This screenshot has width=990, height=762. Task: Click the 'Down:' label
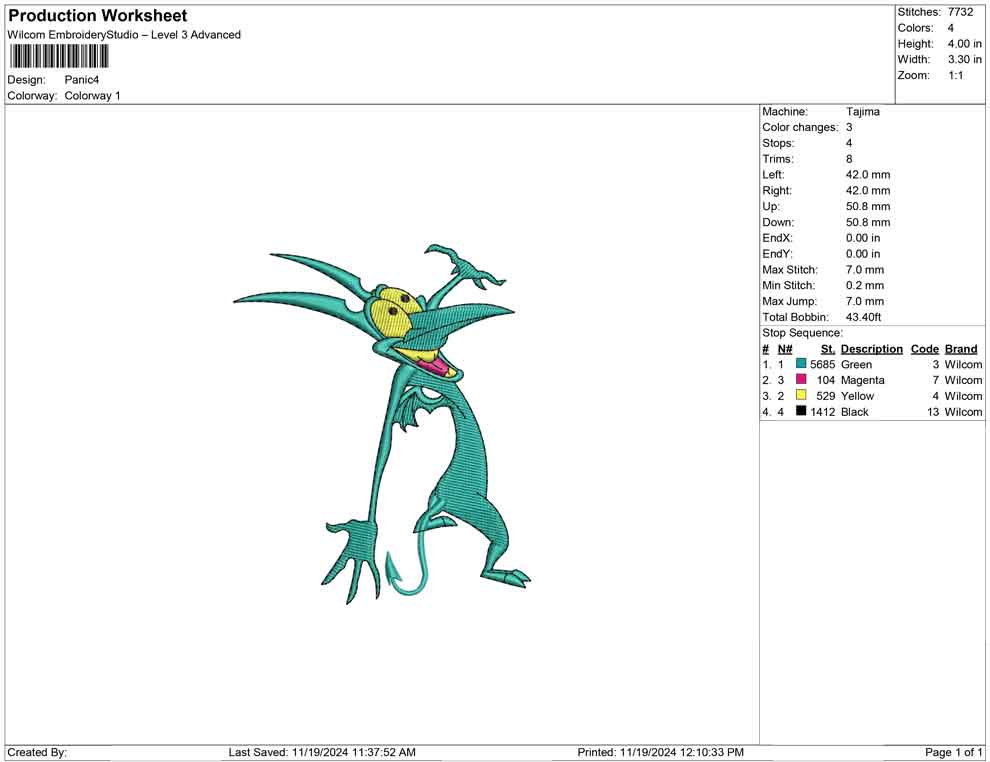coord(778,222)
